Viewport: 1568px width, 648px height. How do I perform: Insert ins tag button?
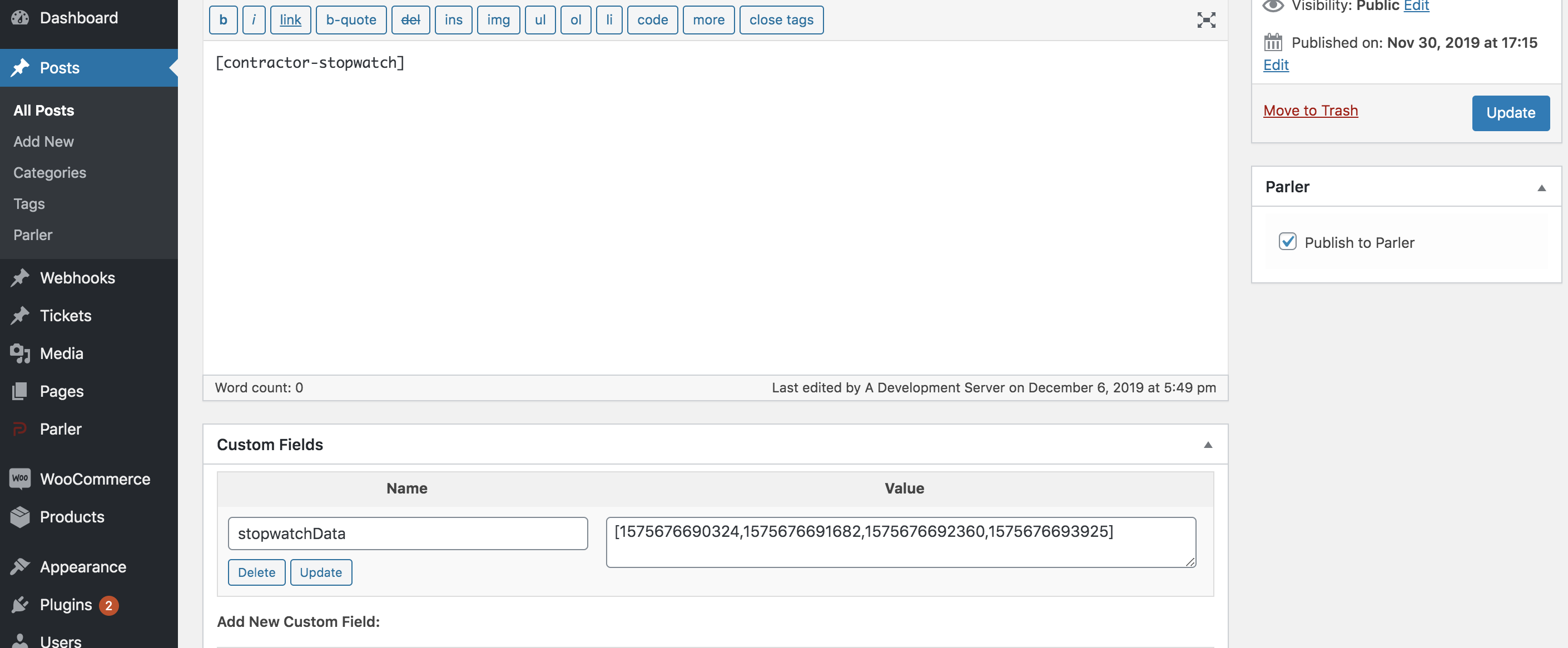(453, 20)
